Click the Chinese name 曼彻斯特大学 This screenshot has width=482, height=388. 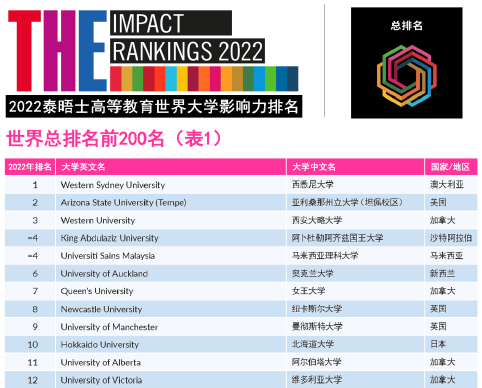pos(317,327)
